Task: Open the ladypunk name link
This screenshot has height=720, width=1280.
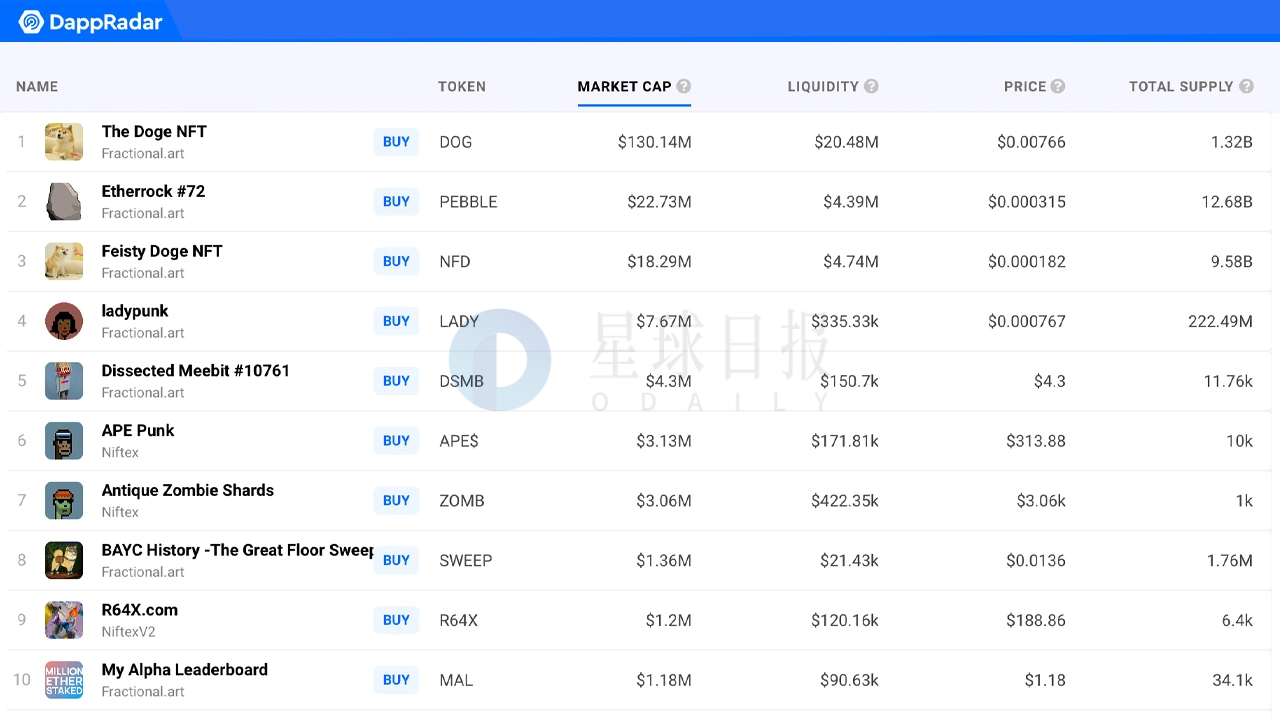Action: tap(135, 311)
